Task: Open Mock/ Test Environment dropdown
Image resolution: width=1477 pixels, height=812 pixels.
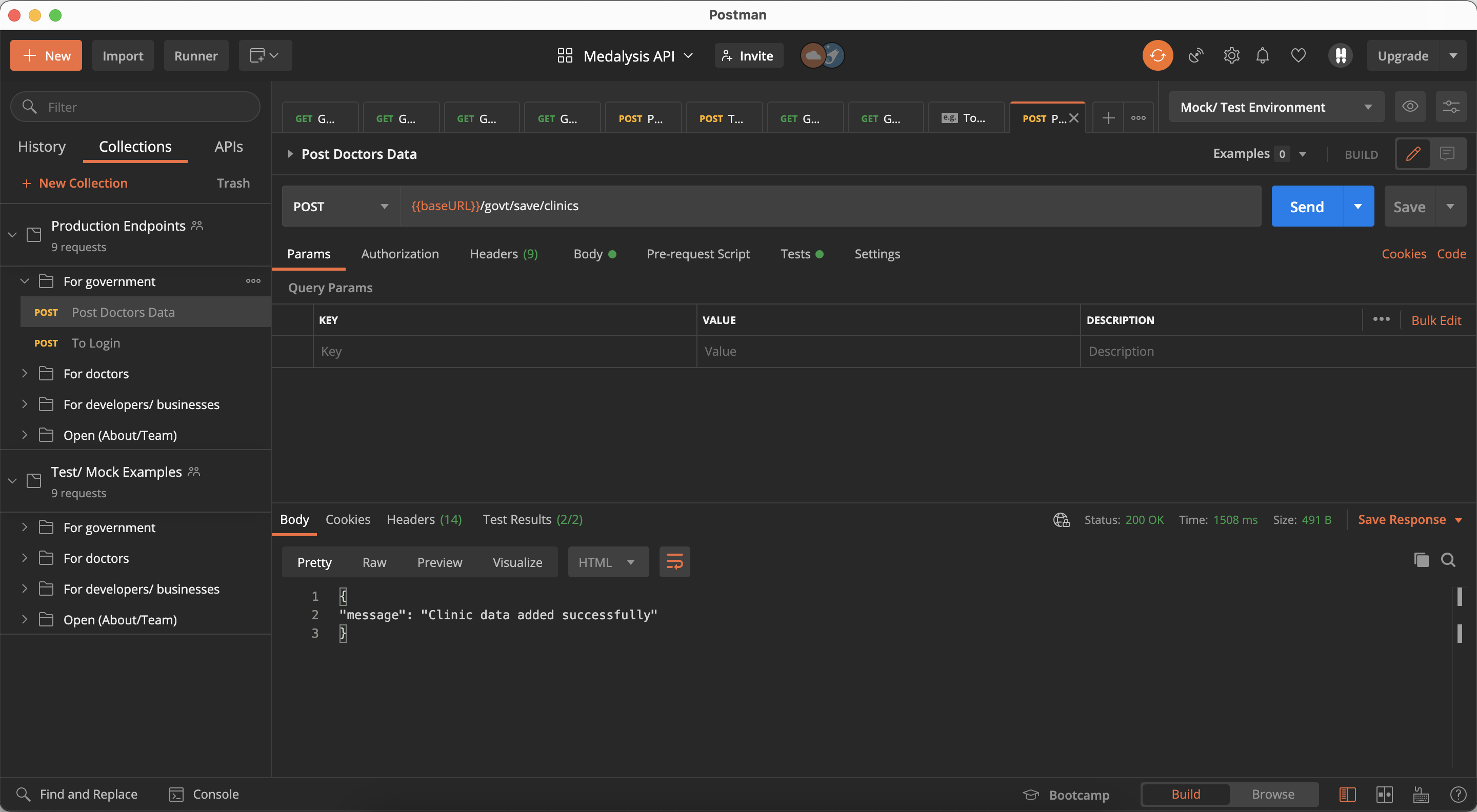Action: (x=1276, y=107)
